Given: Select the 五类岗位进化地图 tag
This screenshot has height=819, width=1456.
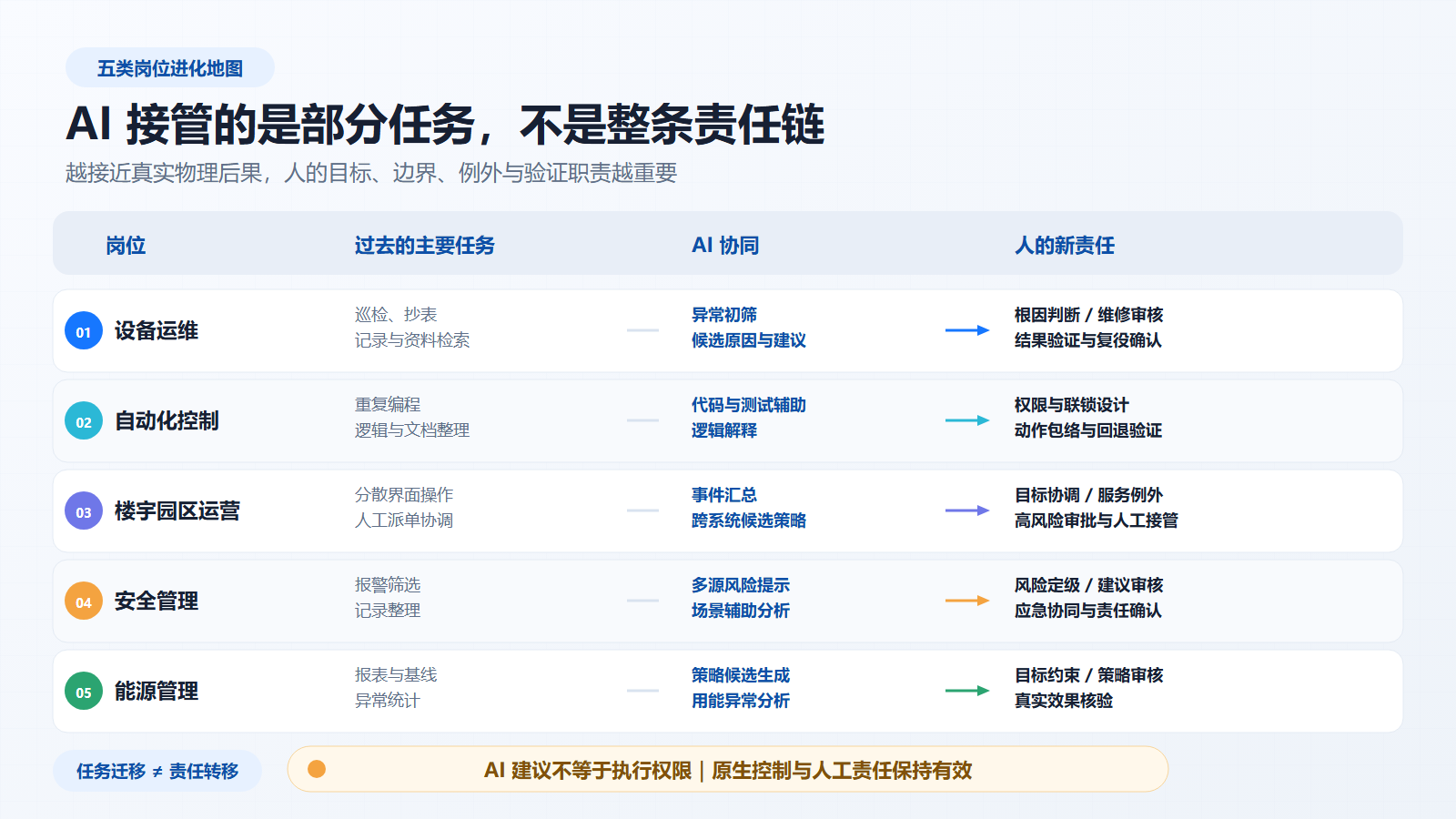Looking at the screenshot, I should click(x=170, y=68).
